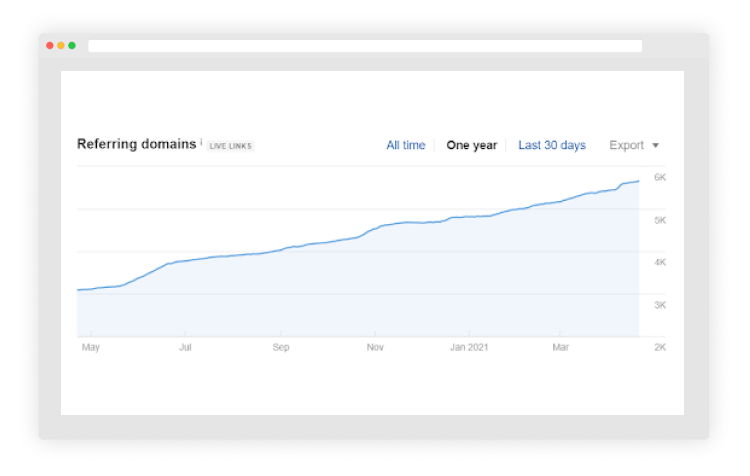The image size is (750, 476).
Task: Click the LIVE LINKS badge
Action: (231, 146)
